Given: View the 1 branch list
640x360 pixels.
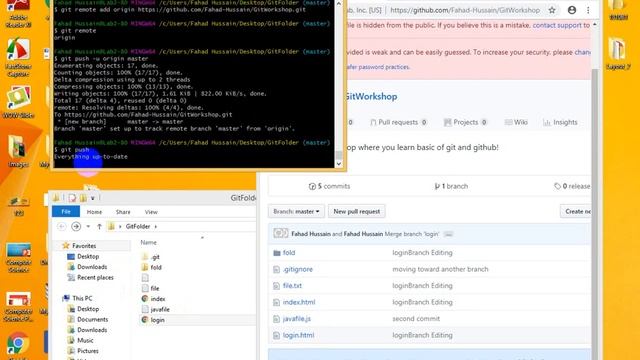Looking at the screenshot, I should pyautogui.click(x=451, y=186).
